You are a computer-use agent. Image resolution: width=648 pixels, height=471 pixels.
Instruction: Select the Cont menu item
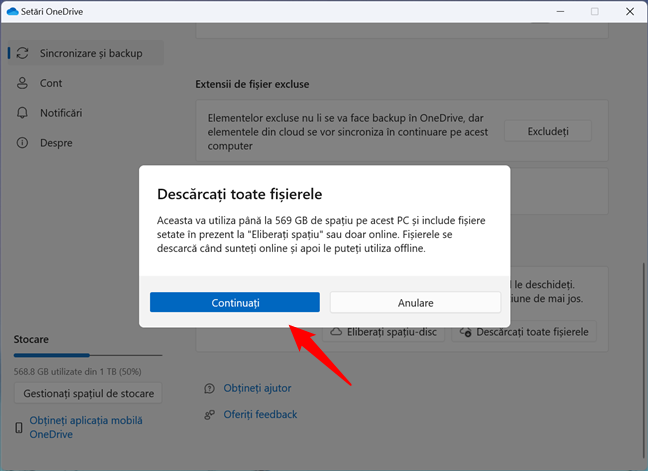(x=51, y=83)
